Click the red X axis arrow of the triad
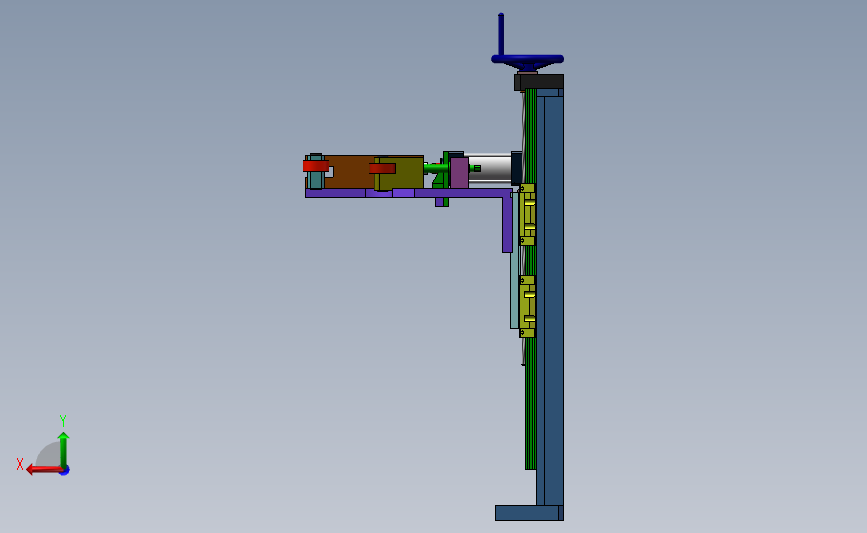The image size is (867, 533). [43, 469]
